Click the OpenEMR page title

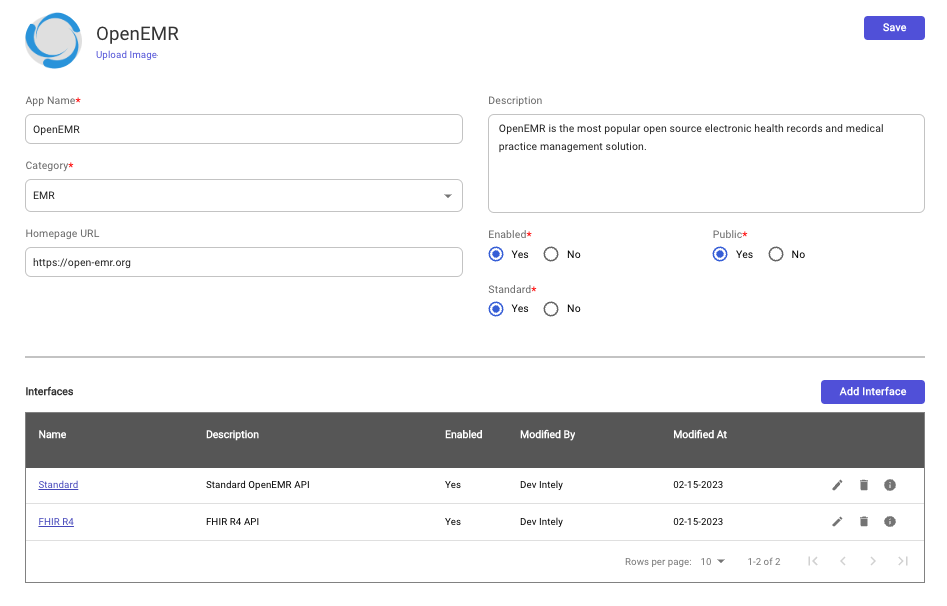pyautogui.click(x=138, y=34)
